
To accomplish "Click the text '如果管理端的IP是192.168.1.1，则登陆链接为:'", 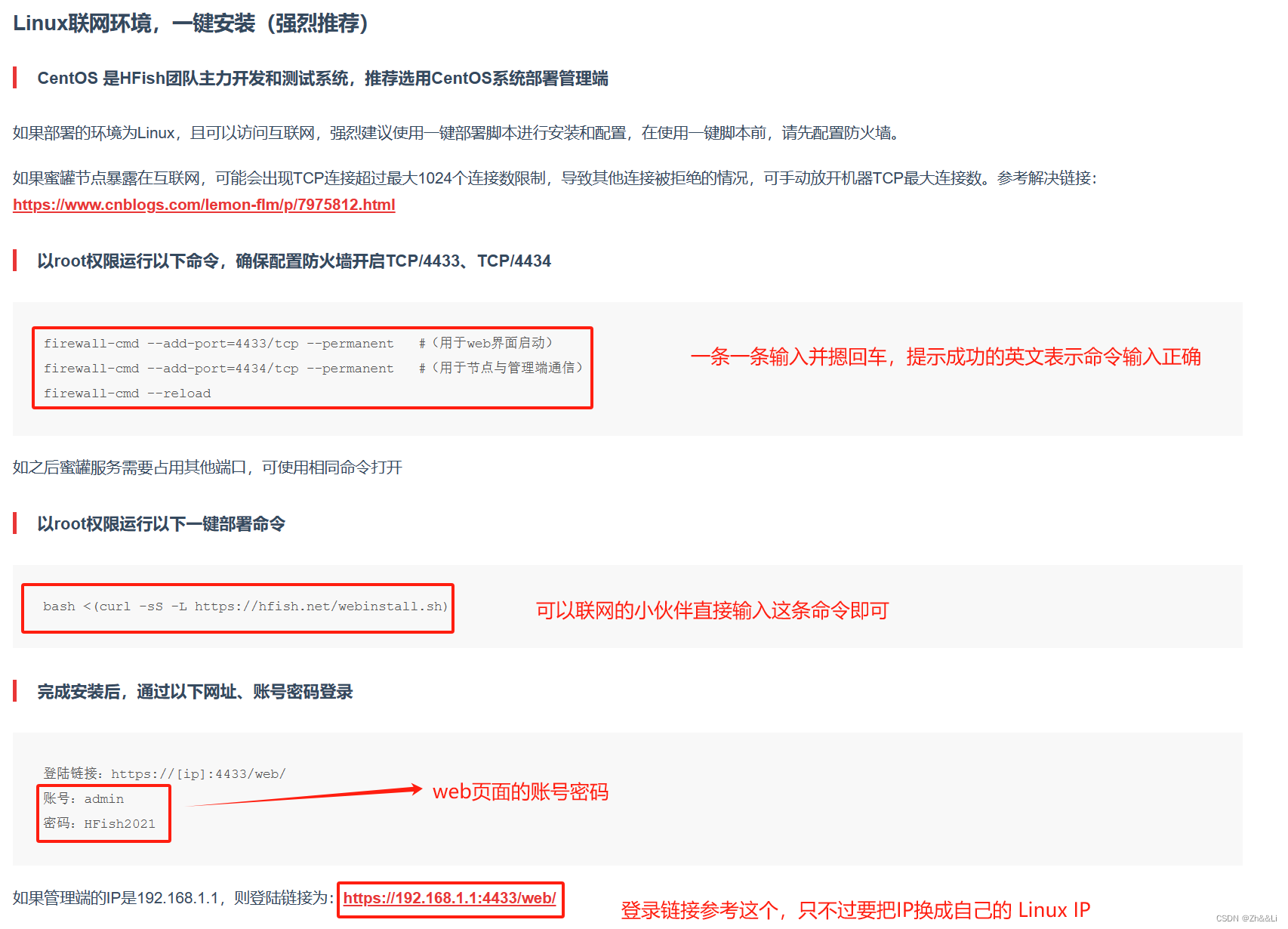I will 173,898.
